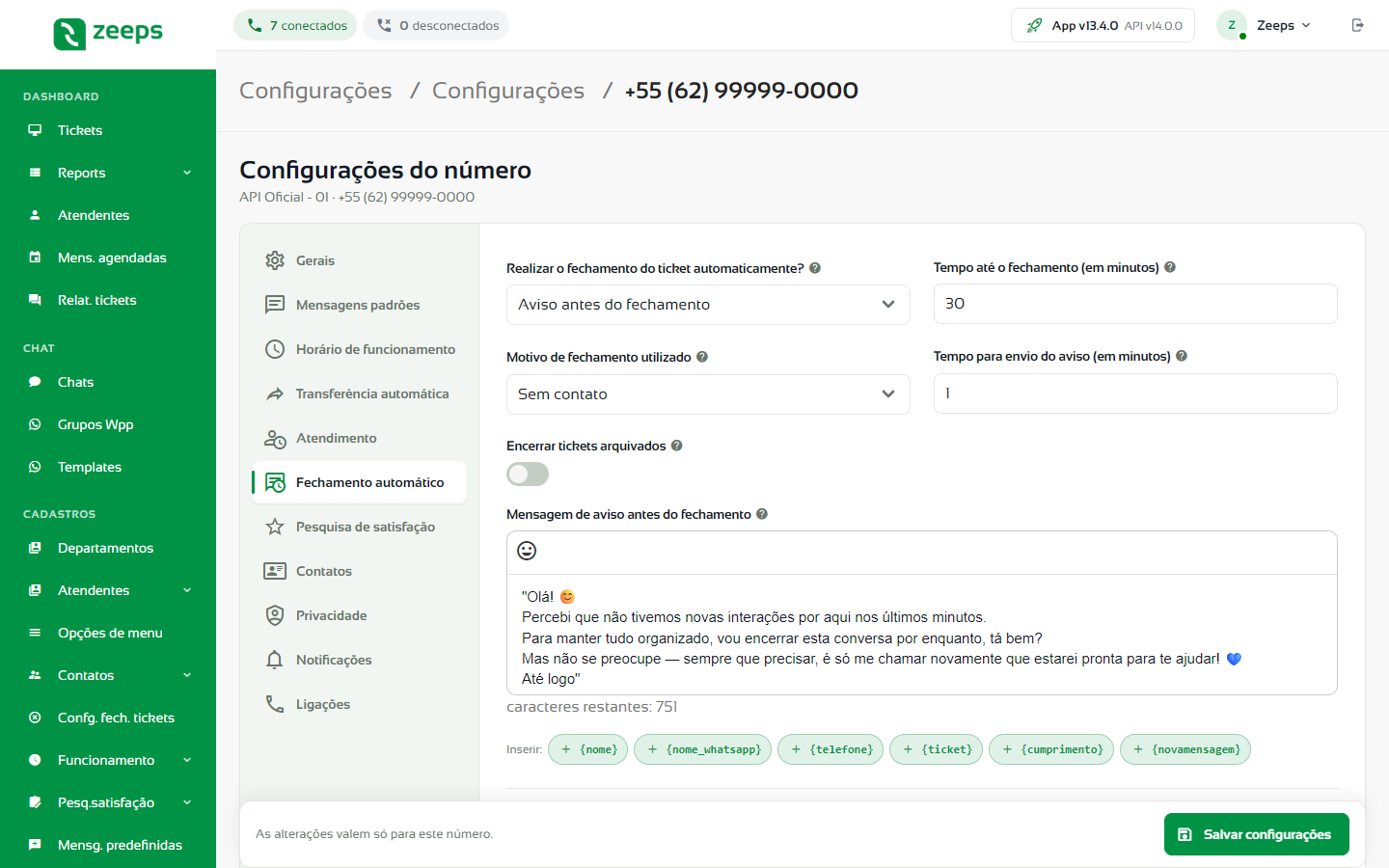Viewport: 1389px width, 868px height.
Task: Click the 0 desconectados status pill
Action: (436, 25)
